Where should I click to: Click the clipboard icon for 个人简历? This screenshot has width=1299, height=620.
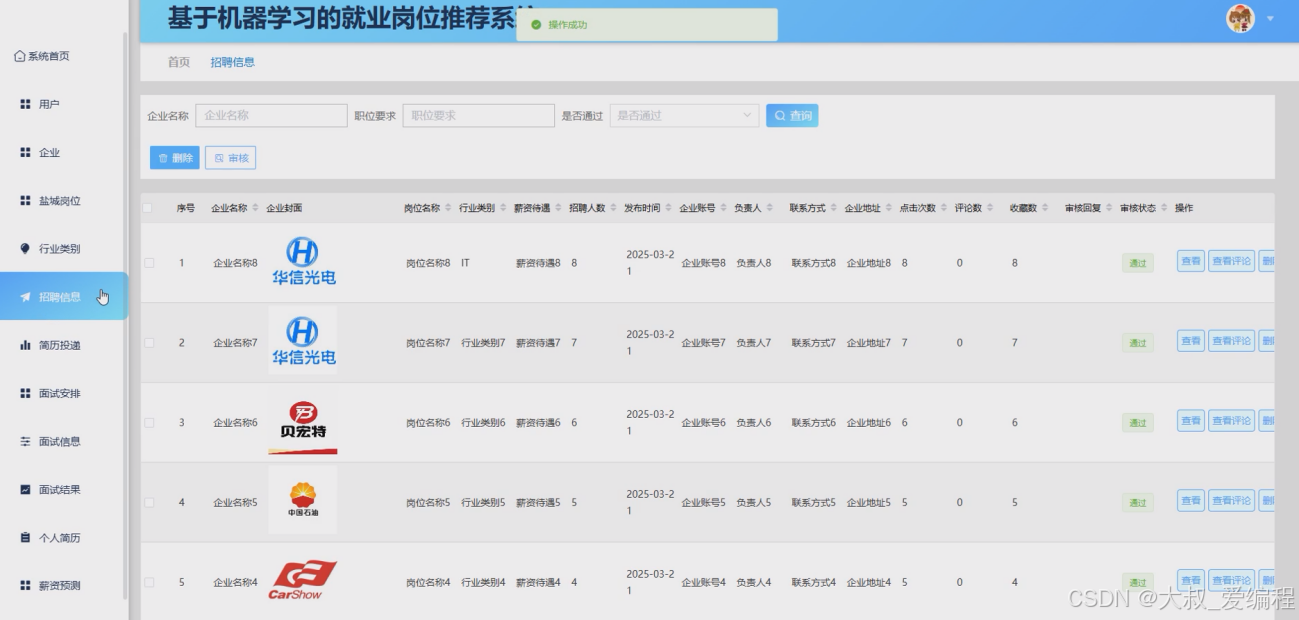[25, 537]
